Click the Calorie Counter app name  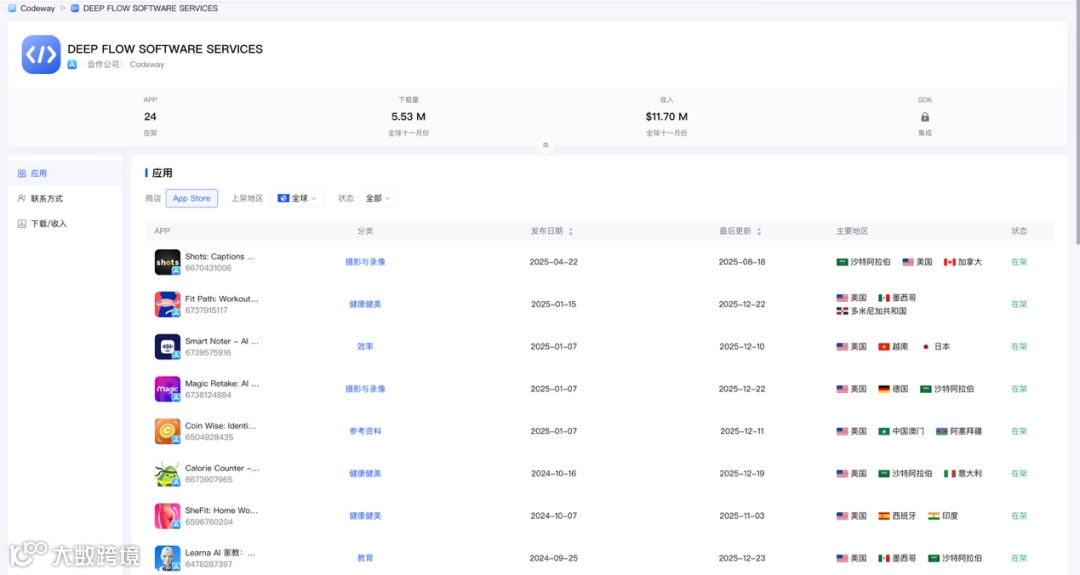click(222, 468)
